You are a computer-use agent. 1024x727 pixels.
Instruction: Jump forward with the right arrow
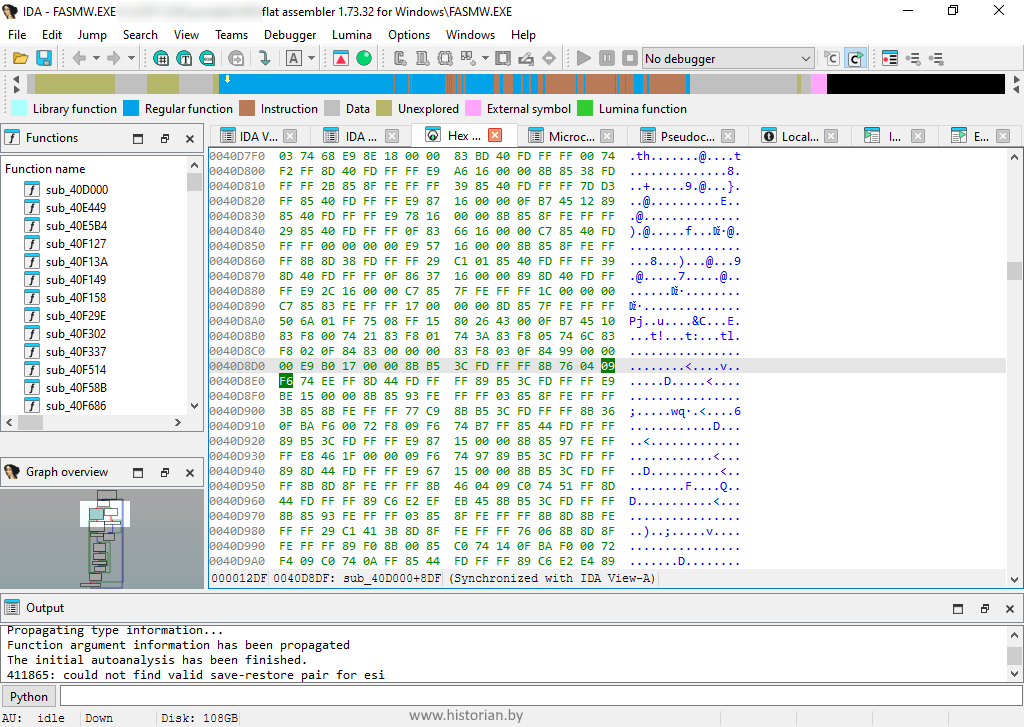click(x=114, y=59)
